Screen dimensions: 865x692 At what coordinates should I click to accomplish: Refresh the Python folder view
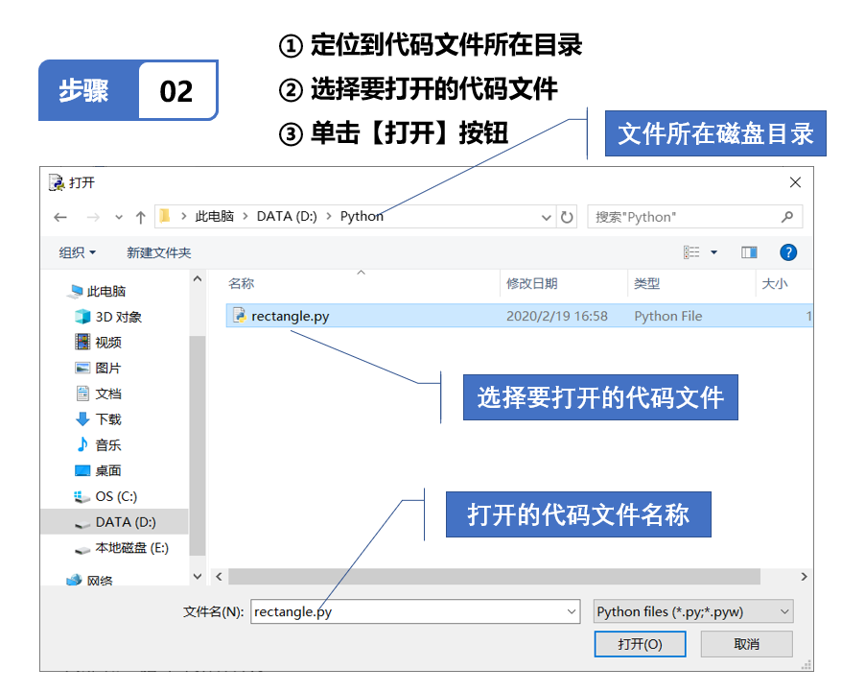567,217
